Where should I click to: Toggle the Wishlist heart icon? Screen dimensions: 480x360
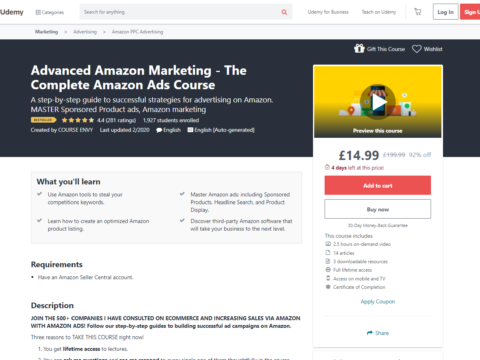pyautogui.click(x=417, y=49)
